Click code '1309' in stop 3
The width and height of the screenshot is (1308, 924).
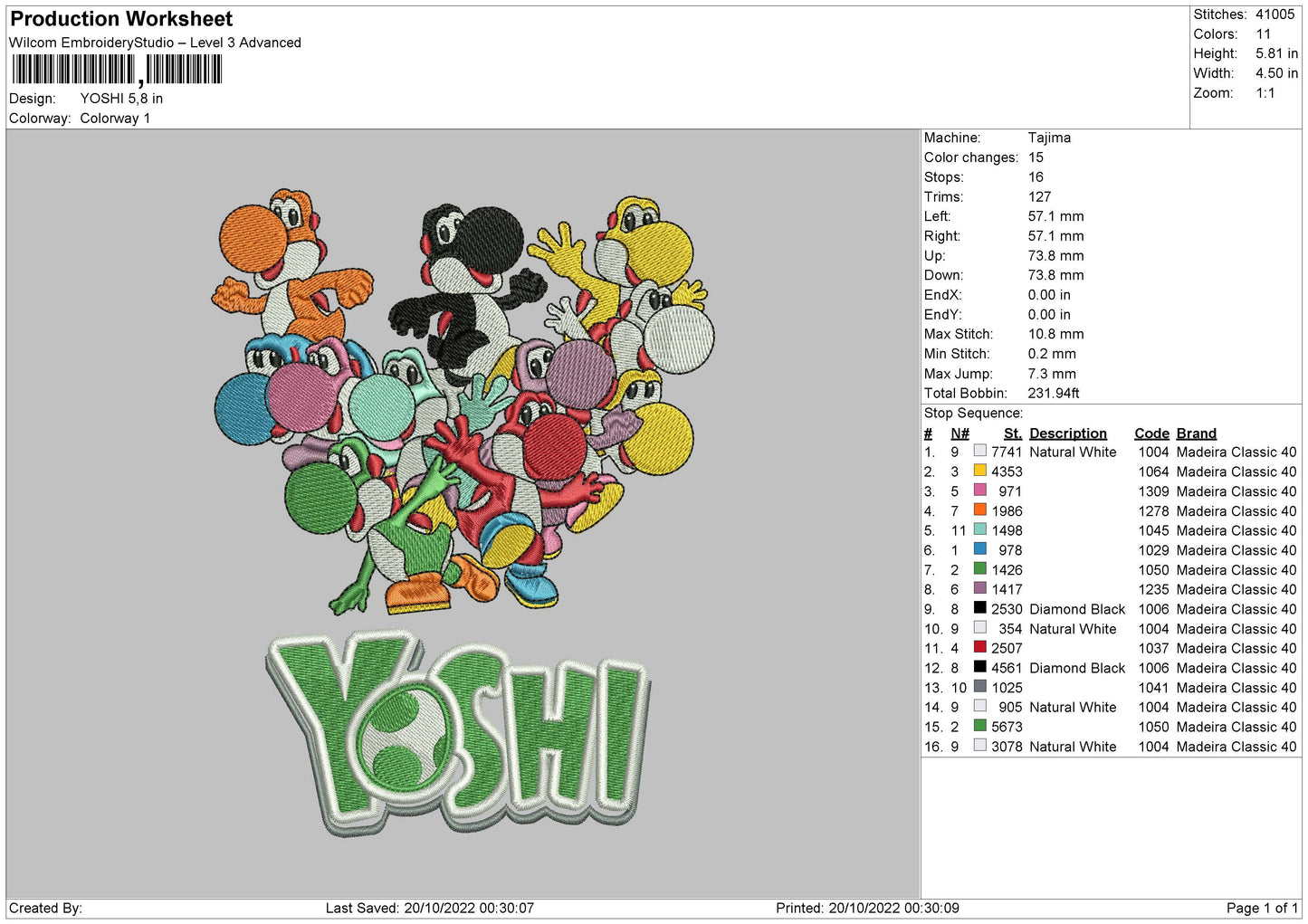pos(1153,491)
